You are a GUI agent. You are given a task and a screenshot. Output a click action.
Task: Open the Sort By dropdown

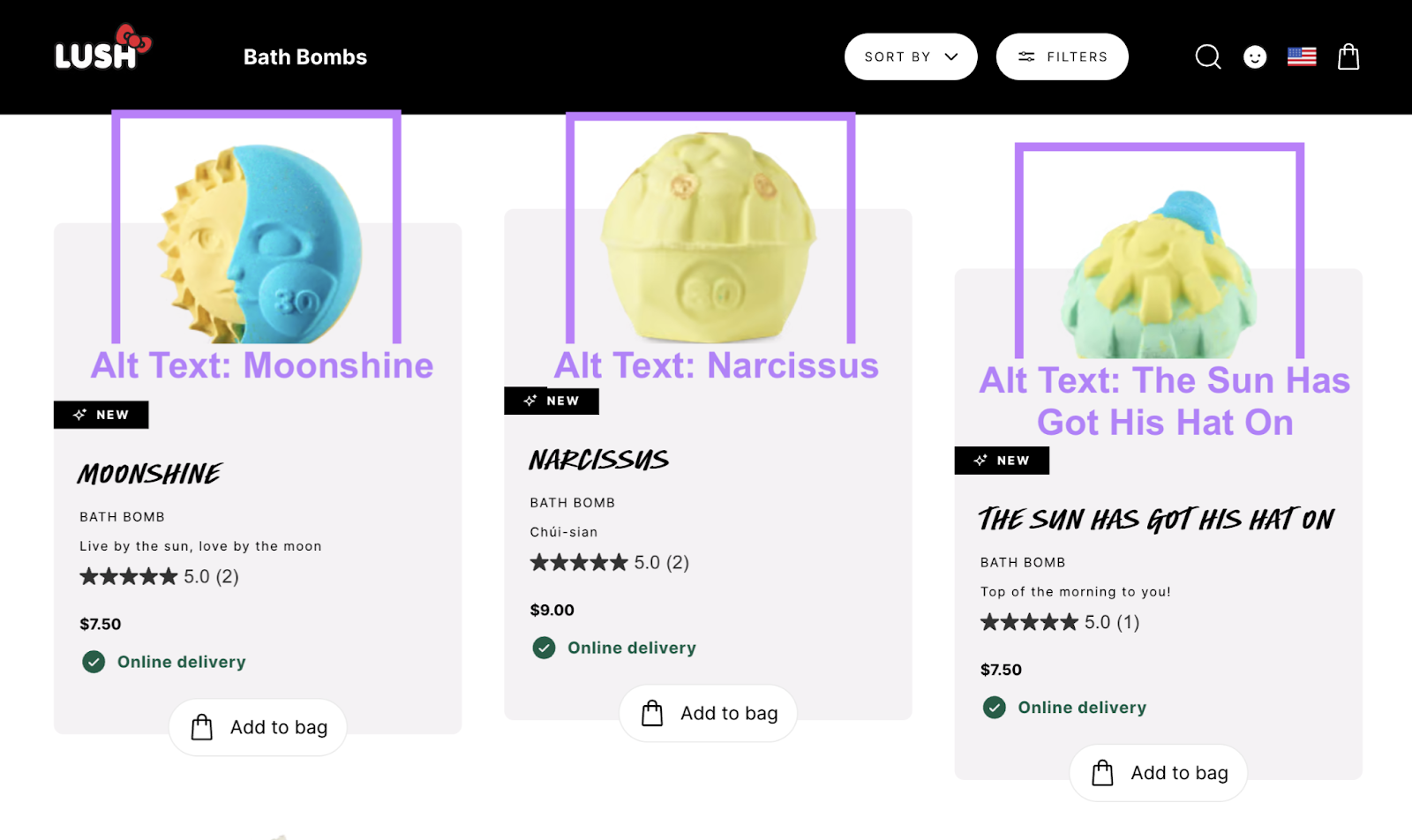click(911, 56)
